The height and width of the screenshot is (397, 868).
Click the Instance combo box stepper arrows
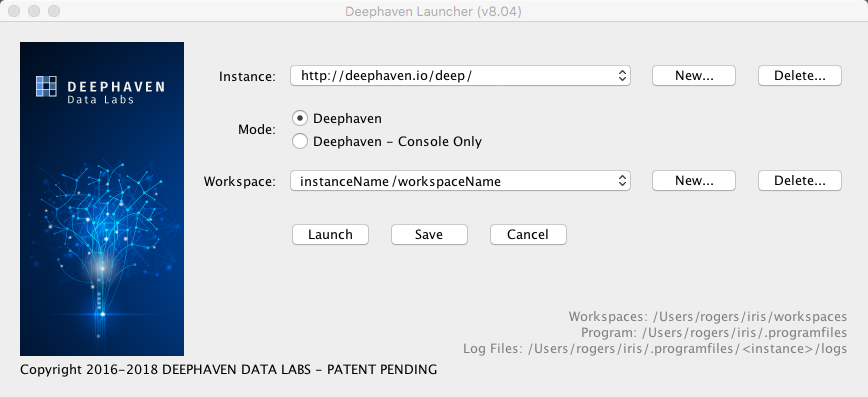click(622, 76)
